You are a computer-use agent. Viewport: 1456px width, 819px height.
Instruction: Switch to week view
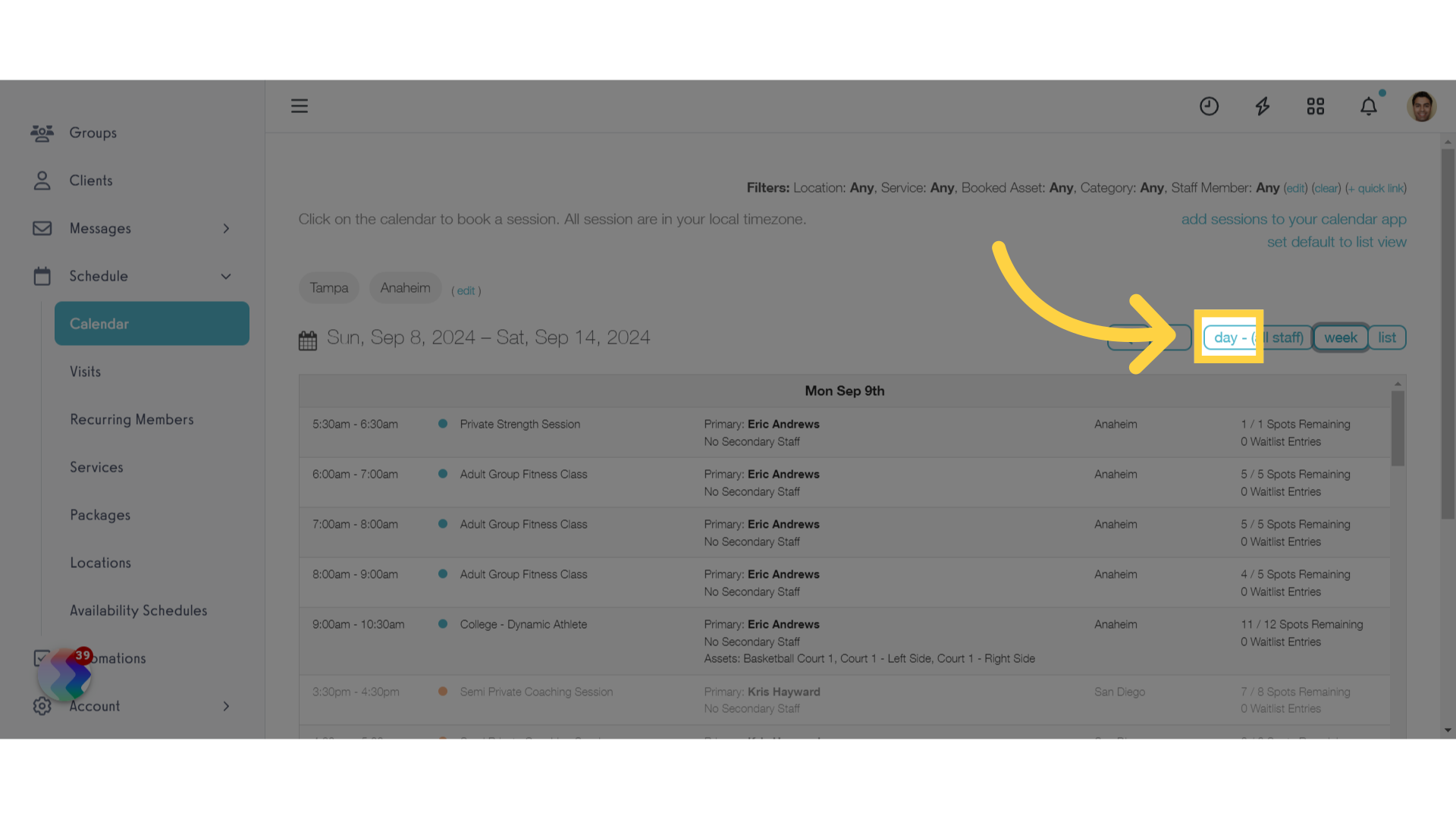1341,337
